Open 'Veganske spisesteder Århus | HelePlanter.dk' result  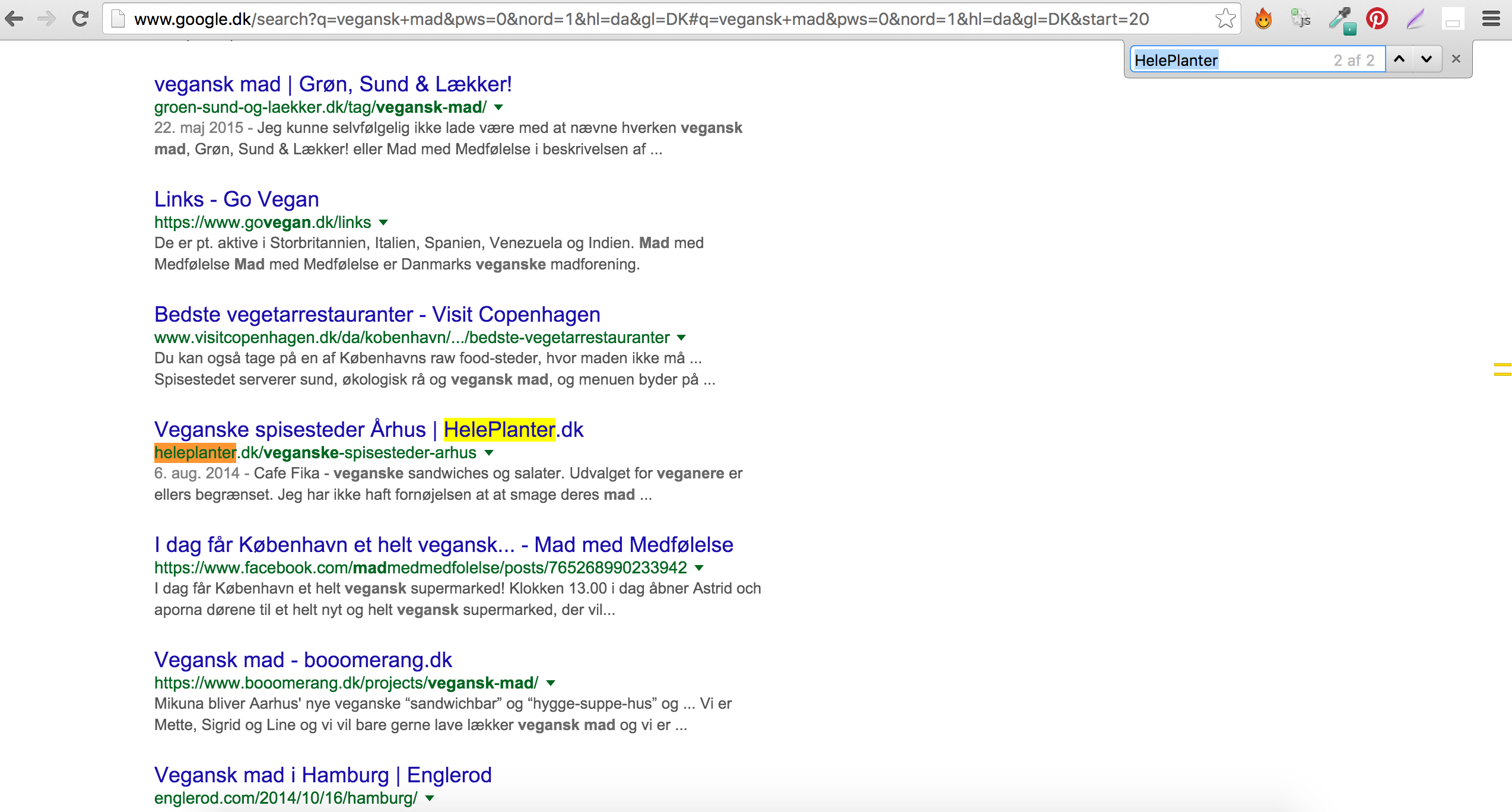(x=369, y=430)
